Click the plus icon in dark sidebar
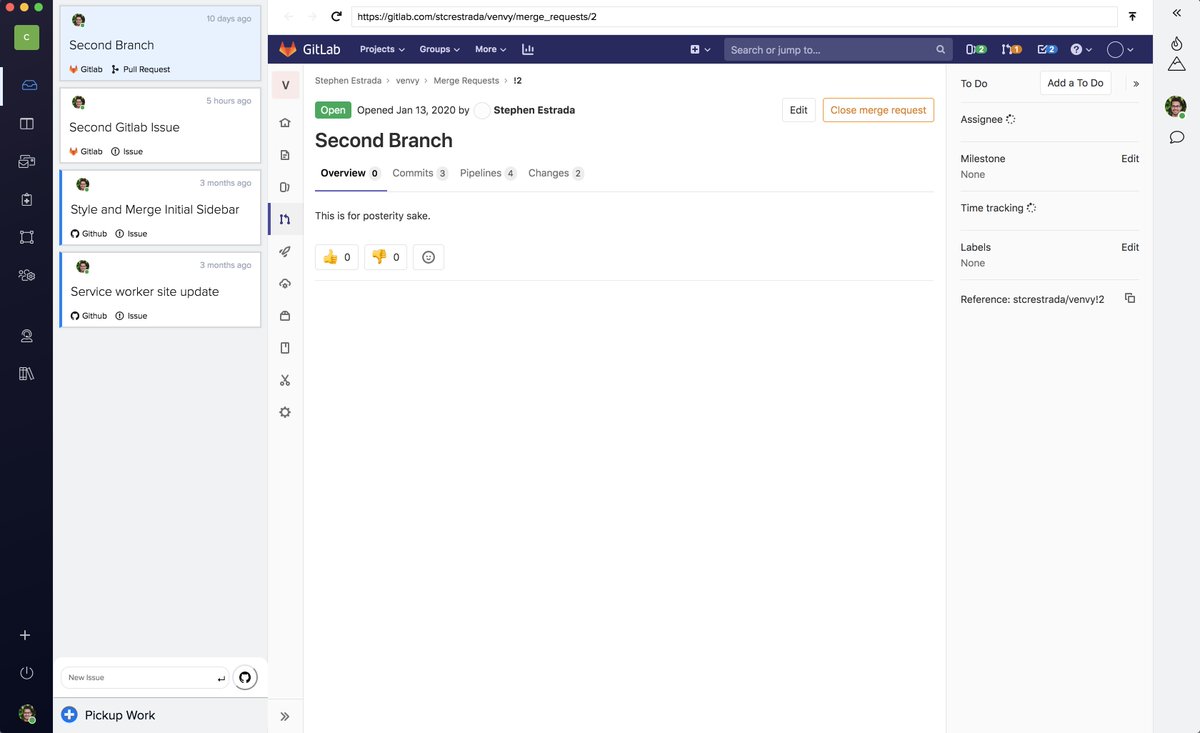The height and width of the screenshot is (733, 1200). (x=26, y=635)
